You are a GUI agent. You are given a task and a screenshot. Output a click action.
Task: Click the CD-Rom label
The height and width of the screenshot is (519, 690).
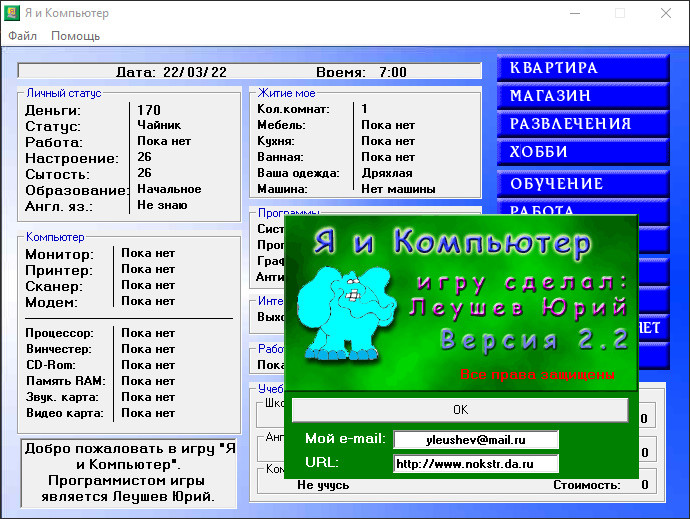click(51, 365)
